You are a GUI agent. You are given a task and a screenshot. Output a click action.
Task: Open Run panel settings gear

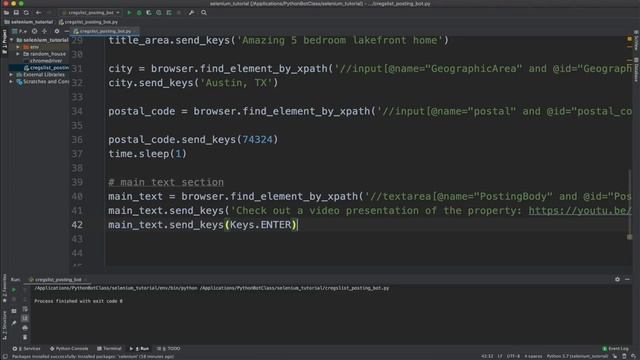pos(617,279)
